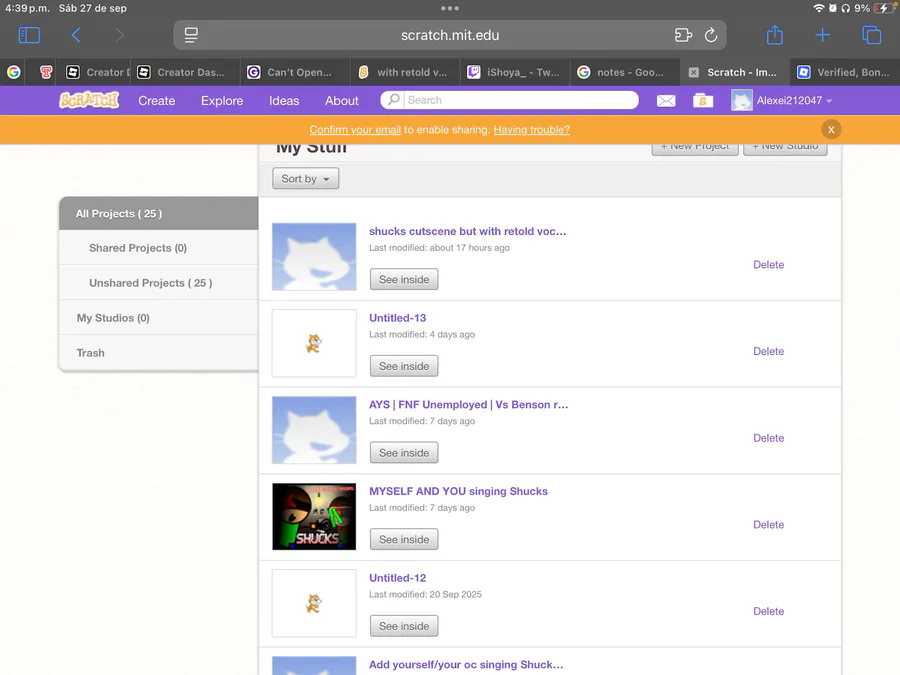This screenshot has width=900, height=675.
Task: Open the Sort by dropdown
Action: (x=305, y=179)
